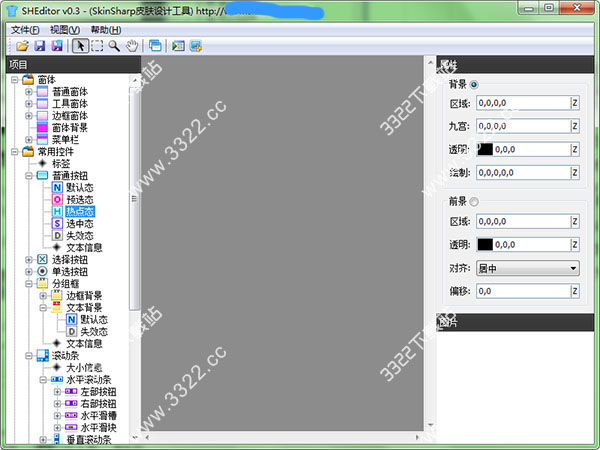Open the 对齐 dropdown showing 居中
This screenshot has width=600, height=450.
coord(528,268)
